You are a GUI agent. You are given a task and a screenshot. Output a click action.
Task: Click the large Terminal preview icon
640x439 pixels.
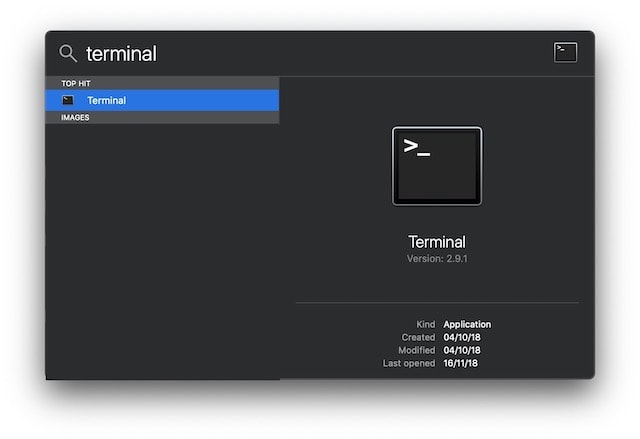tap(437, 166)
